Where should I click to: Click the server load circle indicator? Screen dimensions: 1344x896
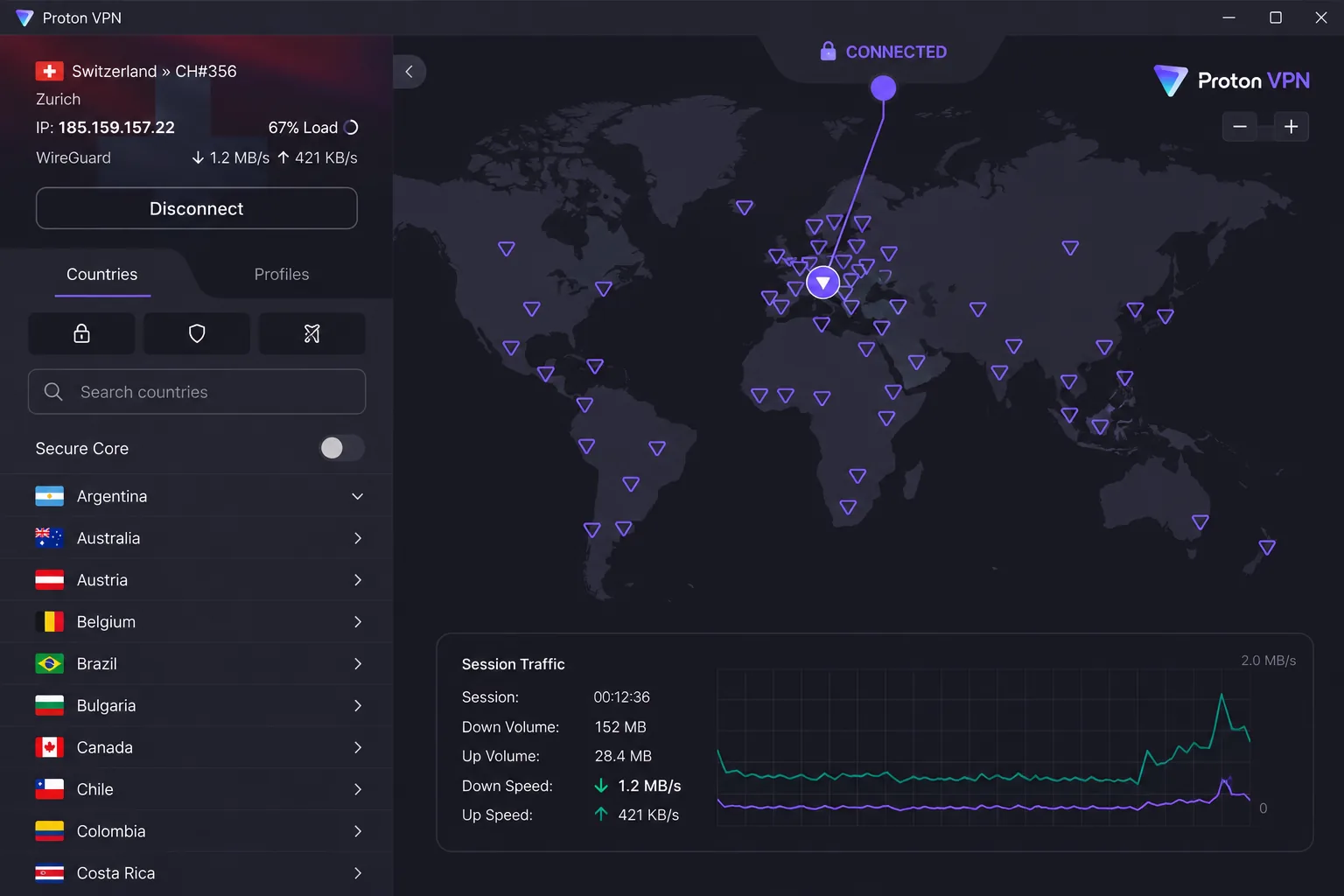351,128
